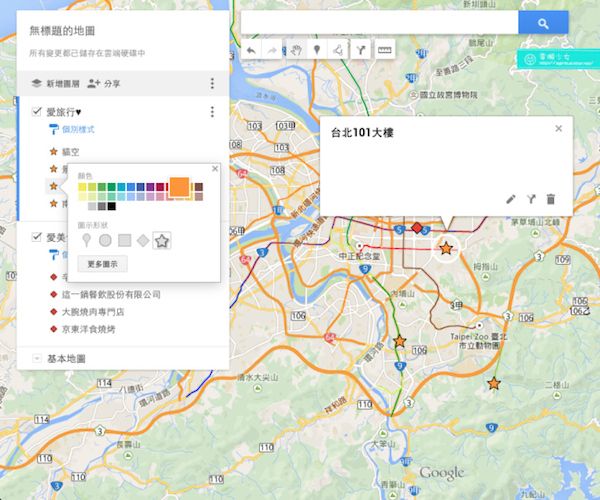Click the 無標題的地圖 map title
Screen dimensions: 600x500
point(62,31)
